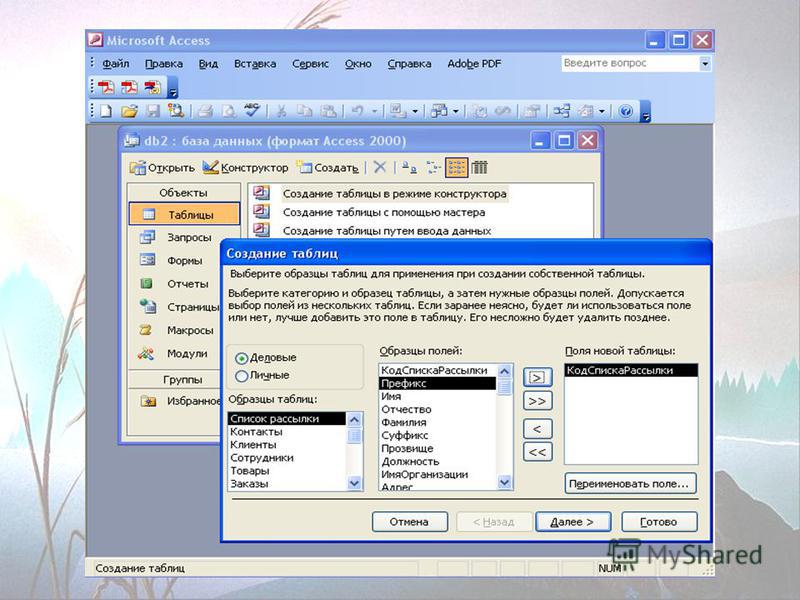Open Microsoft Access Help question-mark icon
The image size is (800, 600).
coord(626,111)
